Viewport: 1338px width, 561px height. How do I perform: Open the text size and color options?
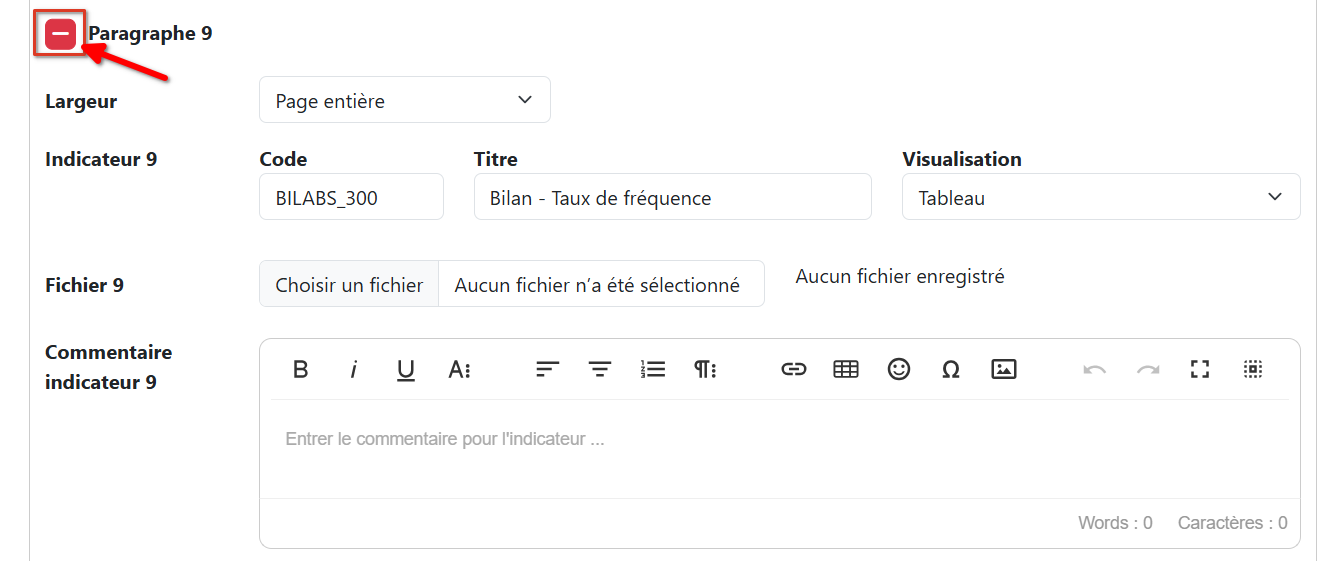tap(459, 369)
